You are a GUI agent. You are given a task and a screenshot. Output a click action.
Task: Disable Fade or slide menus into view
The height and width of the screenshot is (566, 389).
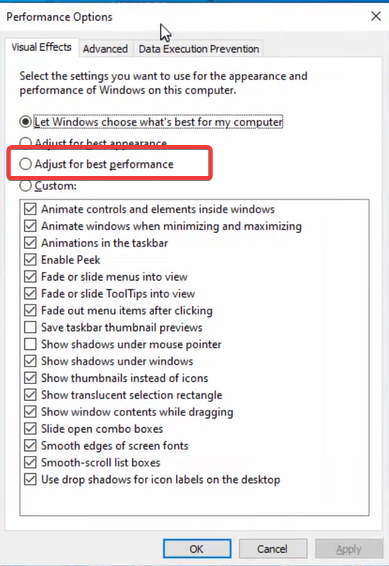pyautogui.click(x=30, y=277)
